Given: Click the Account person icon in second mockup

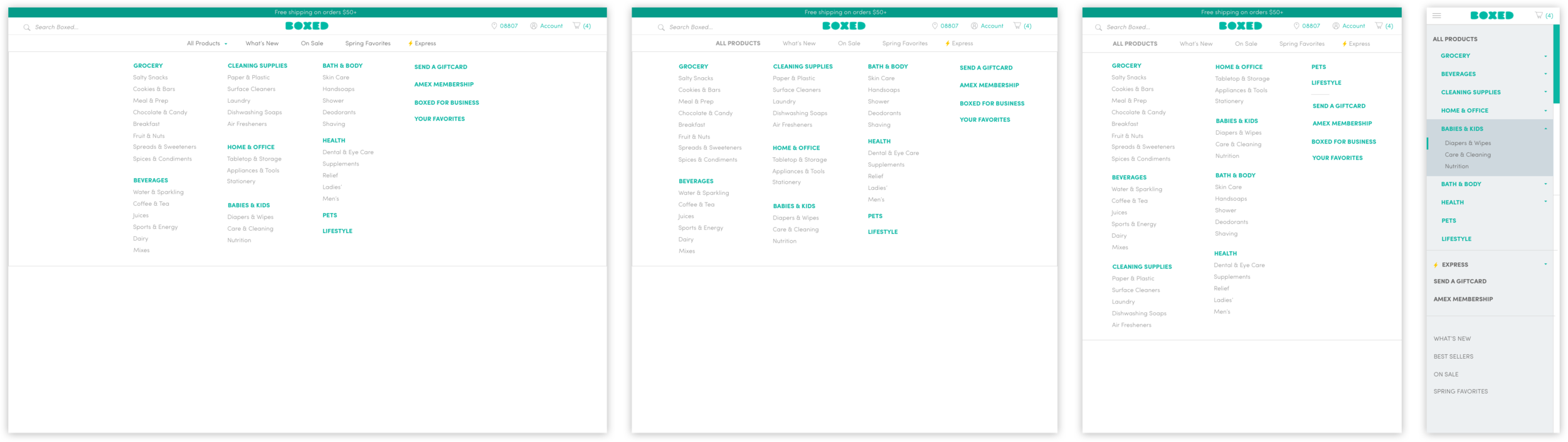Looking at the screenshot, I should 975,26.
